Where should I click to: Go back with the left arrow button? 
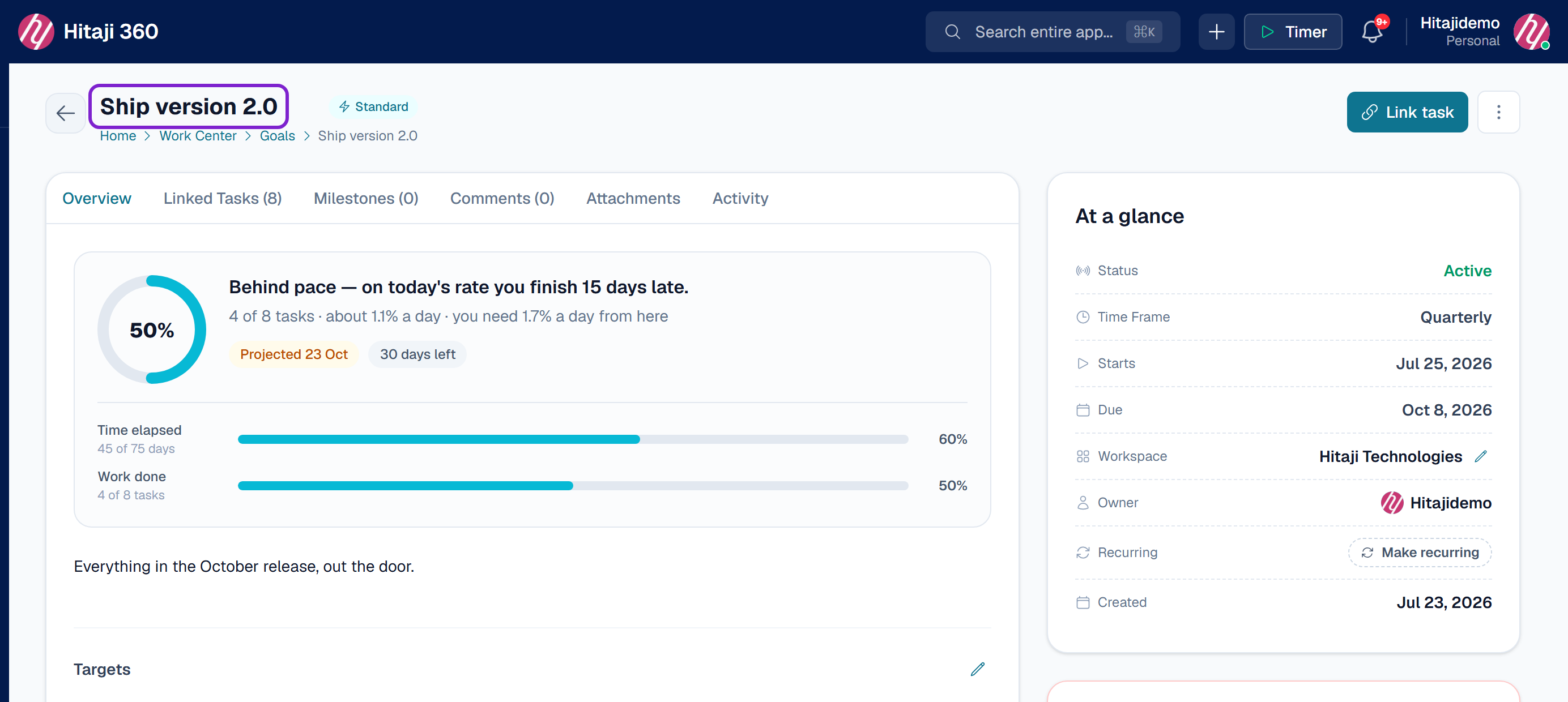66,113
